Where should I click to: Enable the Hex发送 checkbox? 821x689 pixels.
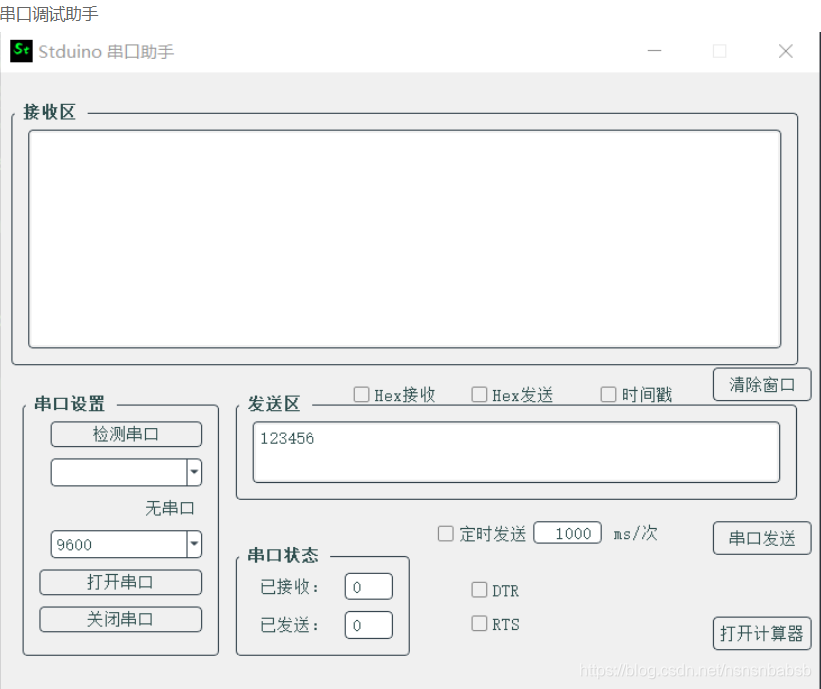pos(479,394)
